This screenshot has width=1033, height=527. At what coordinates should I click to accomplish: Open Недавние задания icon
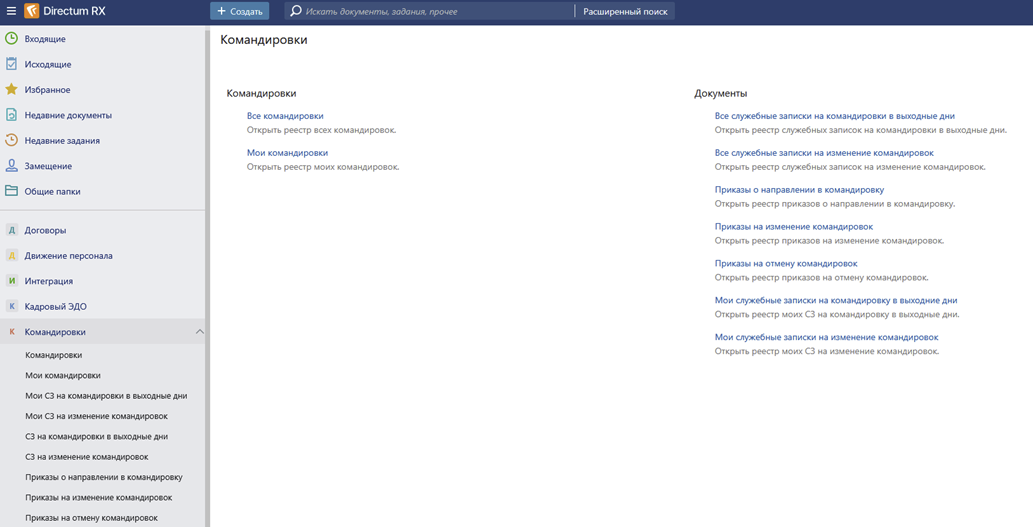click(x=12, y=141)
